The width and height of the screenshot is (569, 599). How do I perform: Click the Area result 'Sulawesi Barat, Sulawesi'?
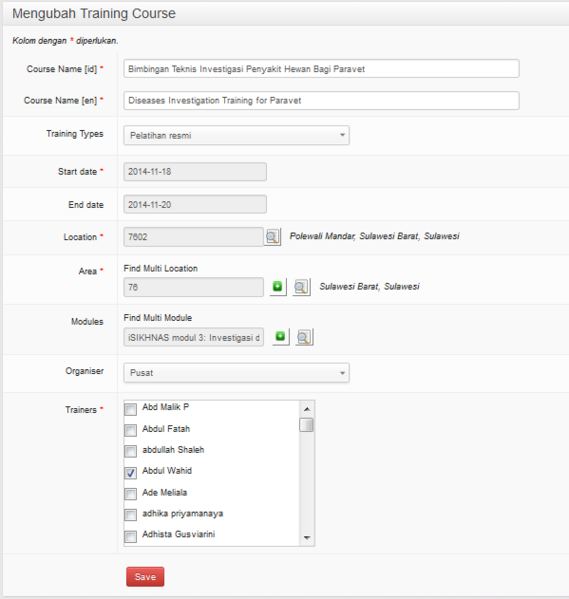pos(370,287)
